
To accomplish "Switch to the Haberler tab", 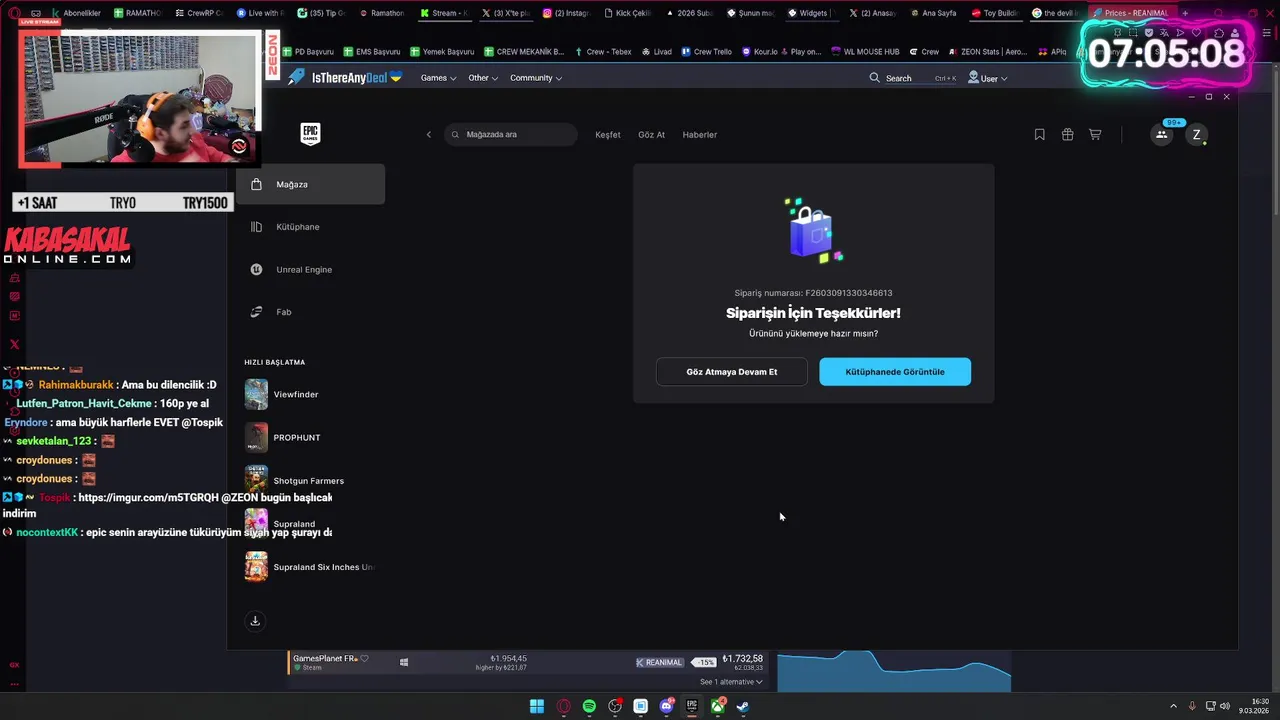I will (x=700, y=135).
